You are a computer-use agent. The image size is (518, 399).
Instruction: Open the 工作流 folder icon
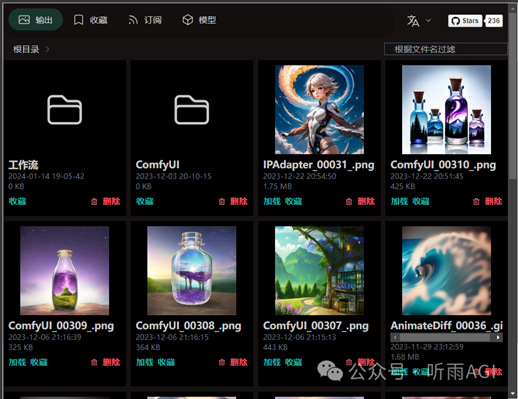pyautogui.click(x=65, y=110)
